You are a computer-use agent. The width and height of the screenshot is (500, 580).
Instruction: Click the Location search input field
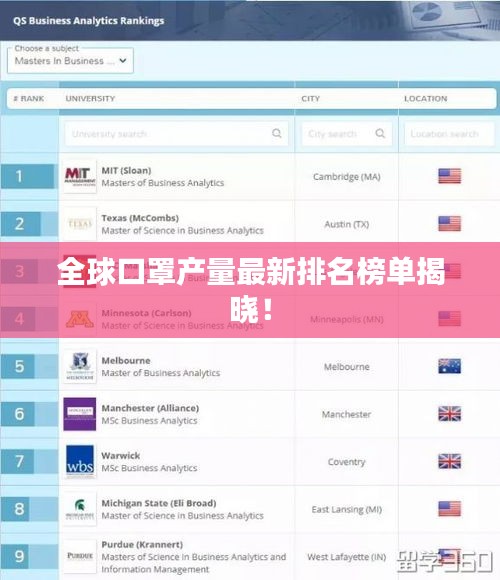pos(449,134)
